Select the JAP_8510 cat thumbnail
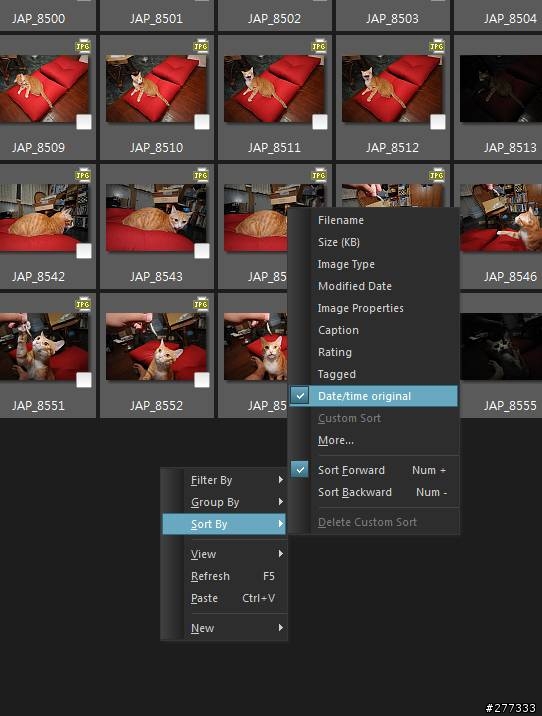The width and height of the screenshot is (542, 716). [x=156, y=89]
